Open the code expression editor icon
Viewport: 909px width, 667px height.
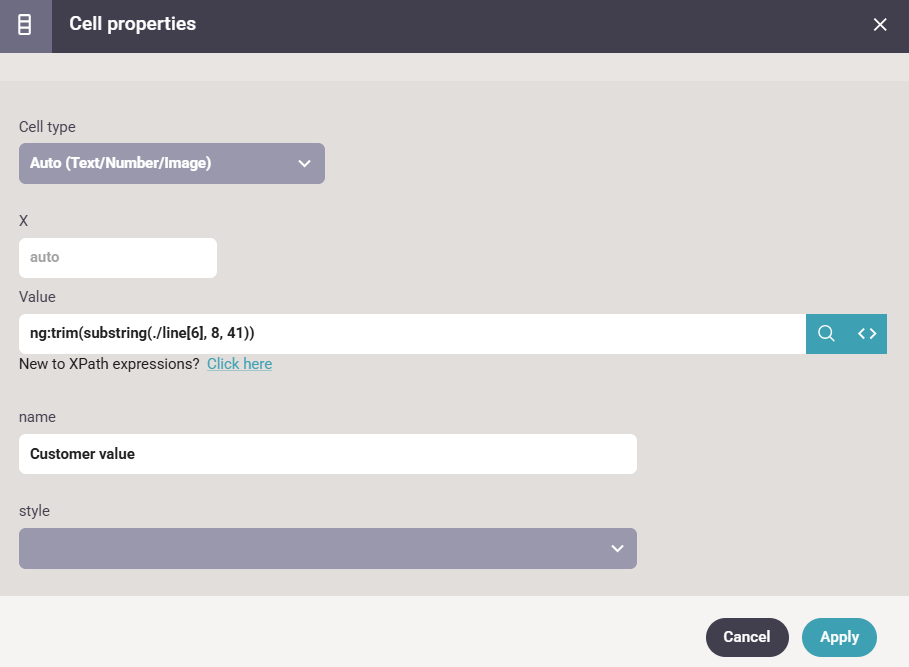click(x=867, y=334)
